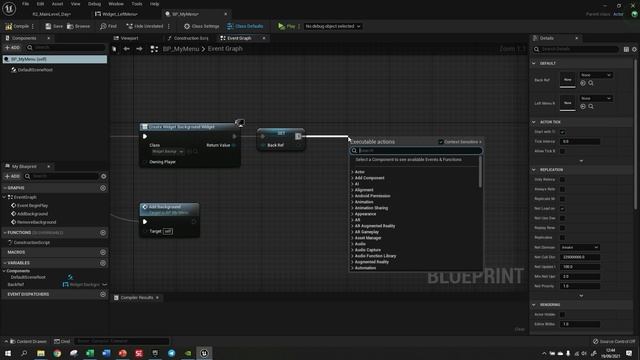Open Find in blueprint
Screen dimensions: 640x360
(x=108, y=26)
